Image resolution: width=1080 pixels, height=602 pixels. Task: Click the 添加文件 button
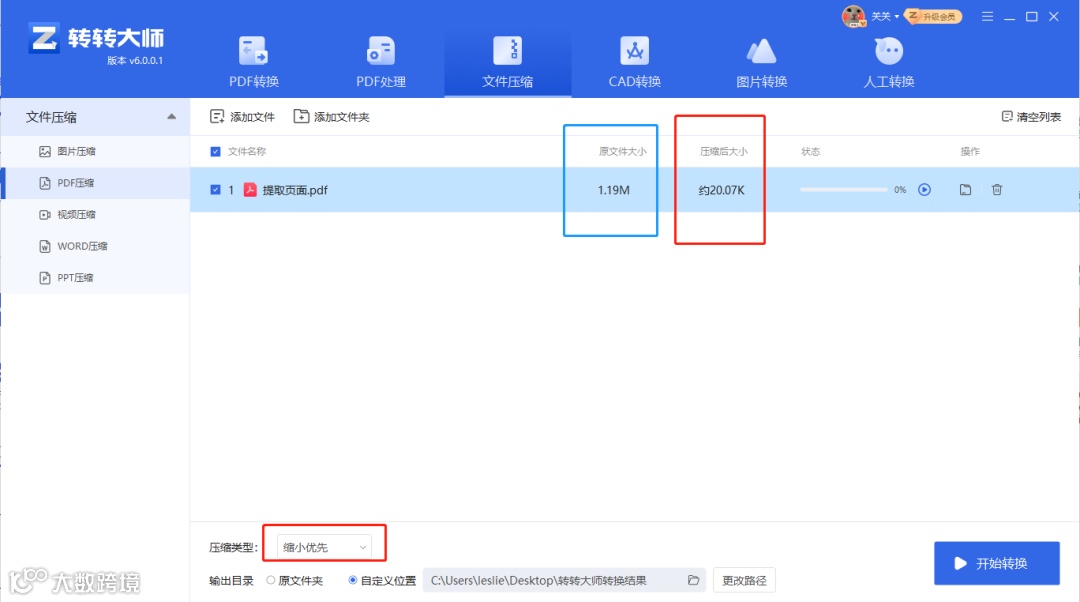point(242,117)
